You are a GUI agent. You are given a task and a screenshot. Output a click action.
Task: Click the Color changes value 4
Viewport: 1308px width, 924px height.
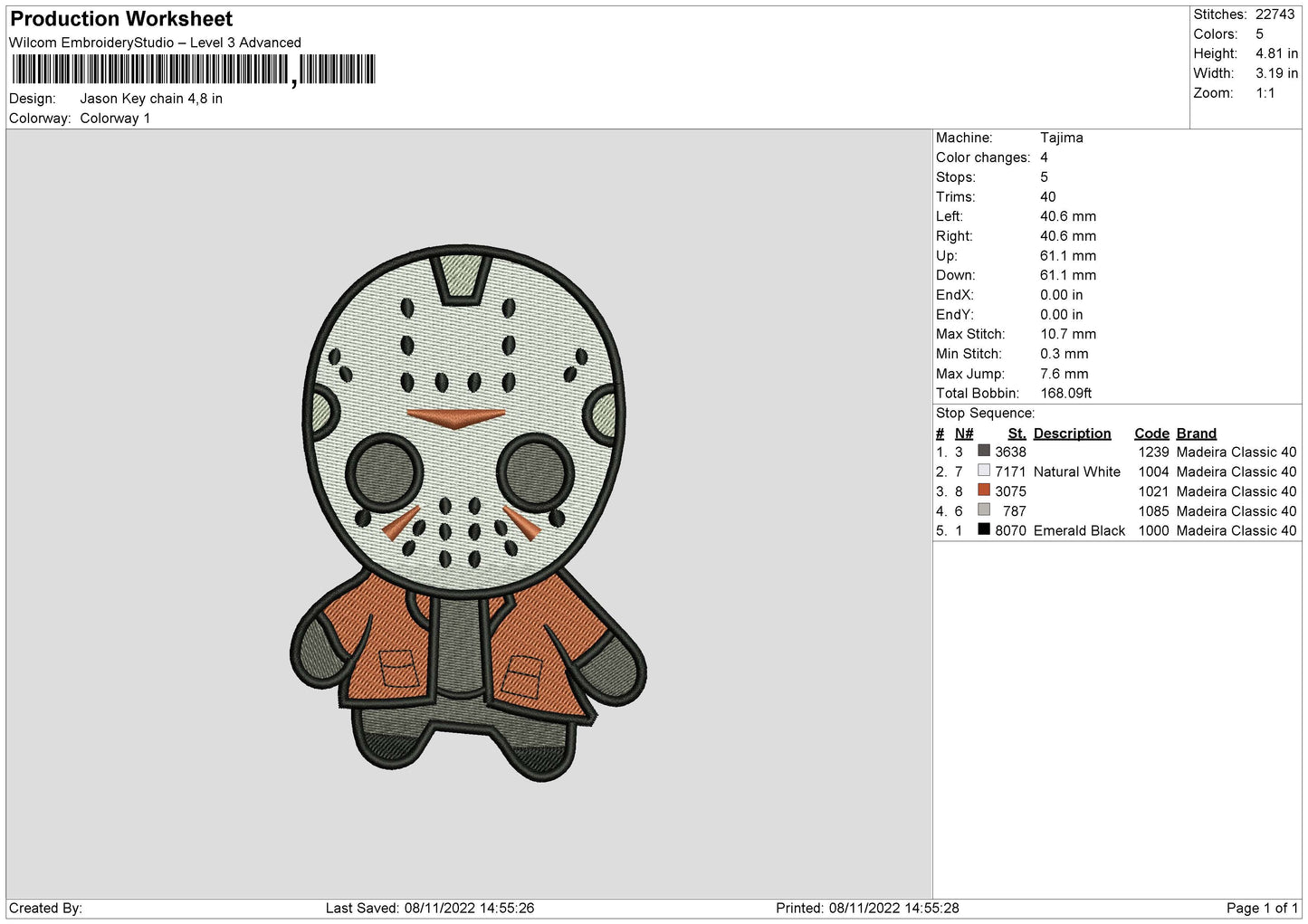pos(1044,157)
